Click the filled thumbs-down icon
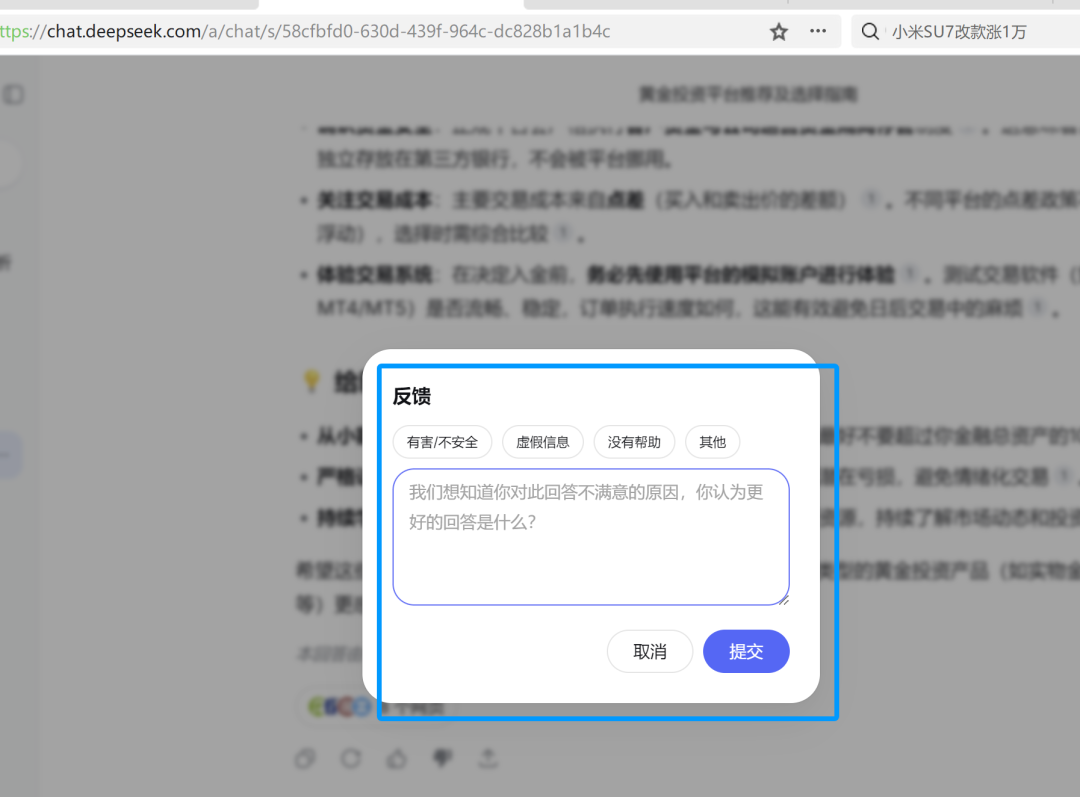The image size is (1080, 797). [x=442, y=758]
